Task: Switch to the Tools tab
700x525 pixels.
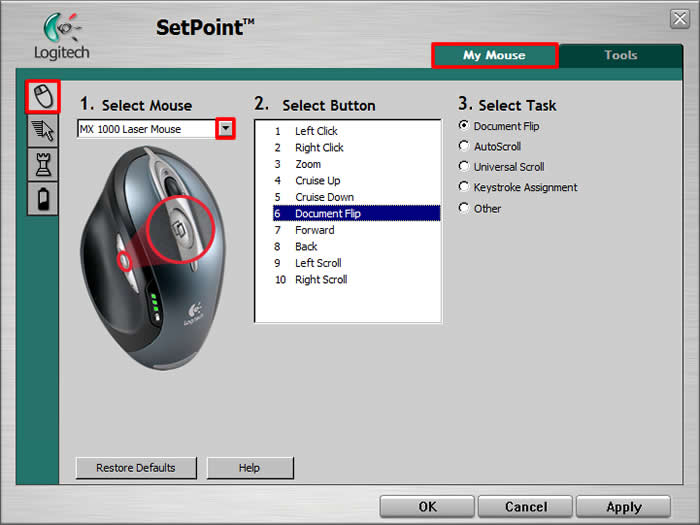Action: (x=620, y=56)
